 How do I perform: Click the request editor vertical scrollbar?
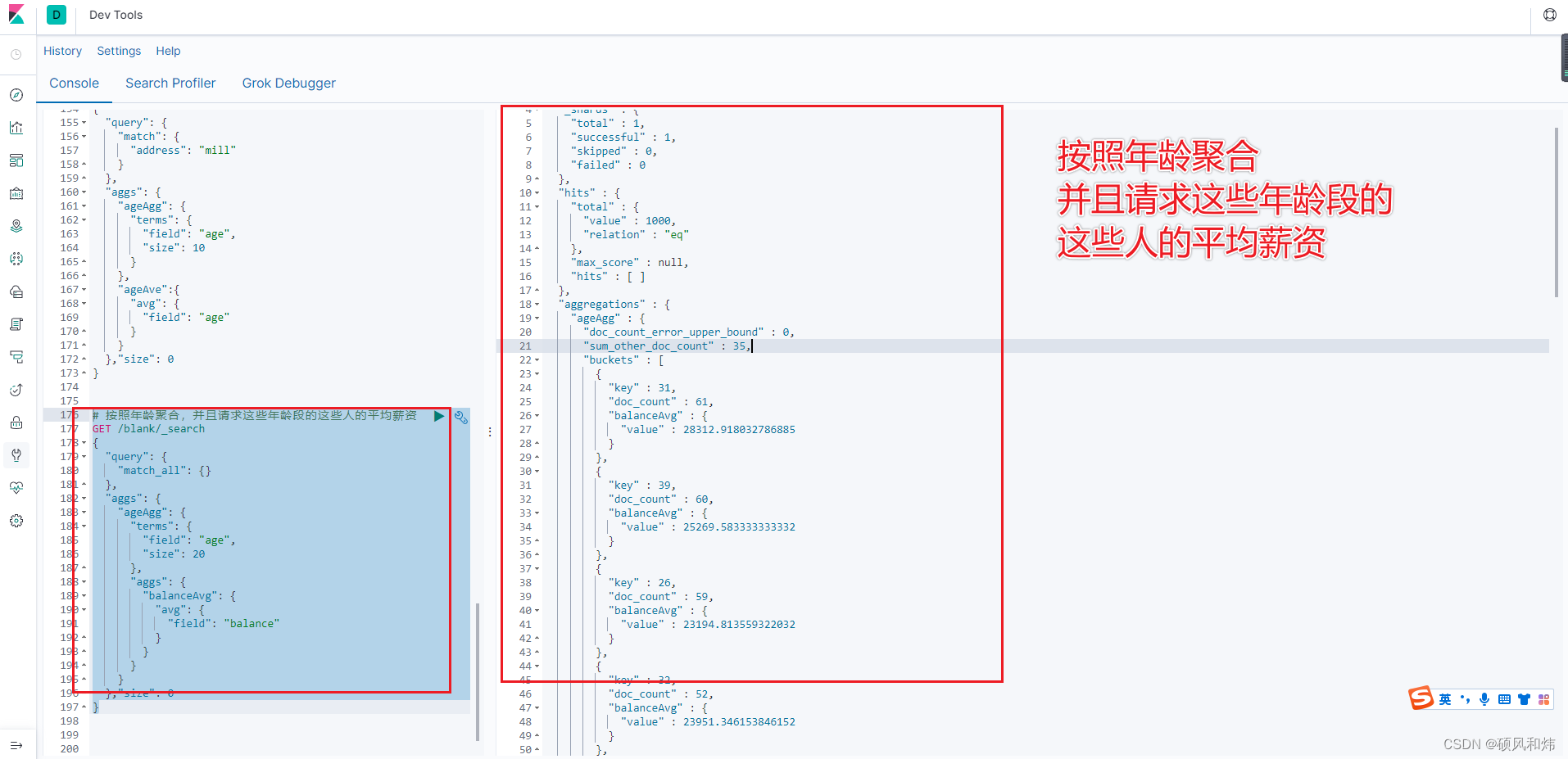478,671
